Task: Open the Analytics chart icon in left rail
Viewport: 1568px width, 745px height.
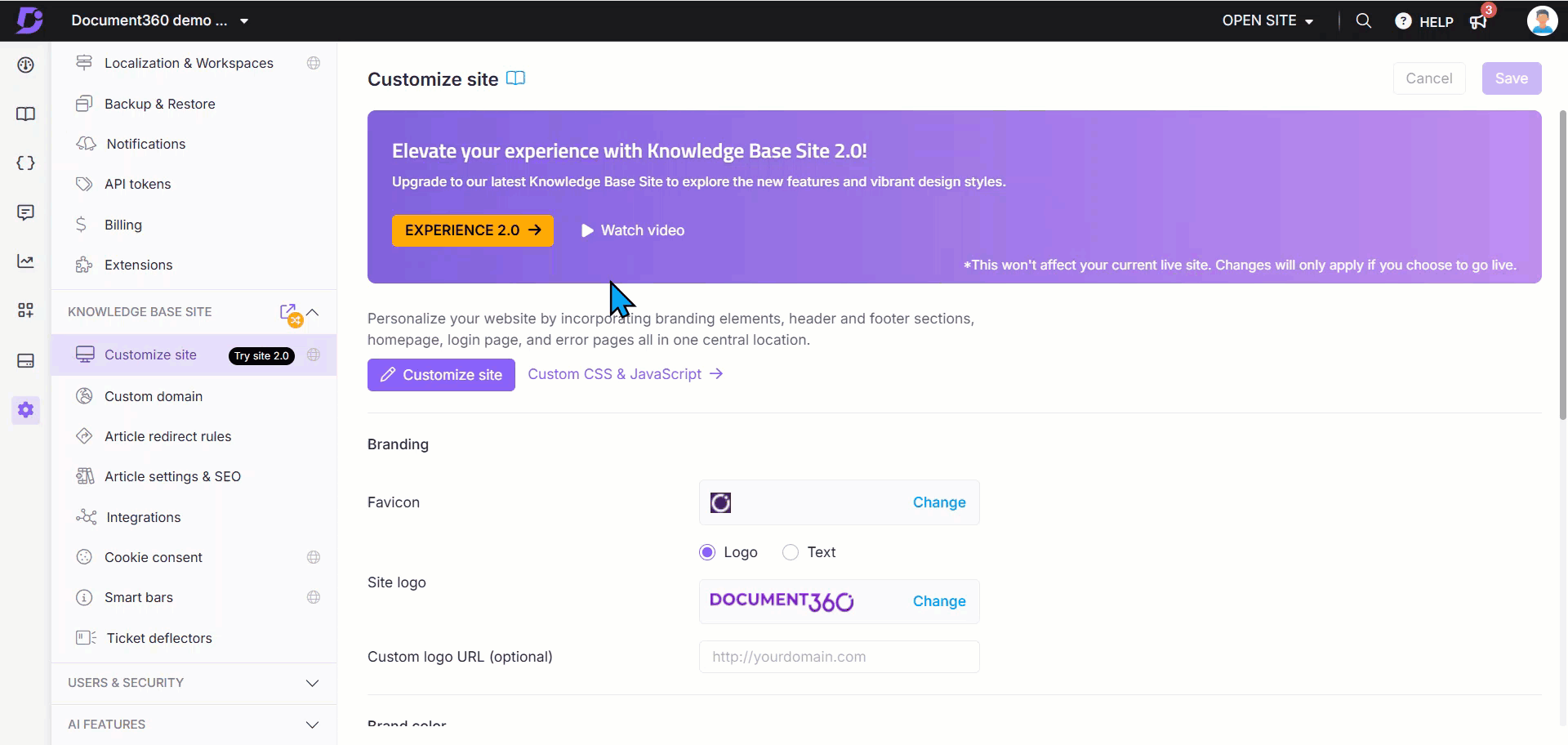Action: point(25,261)
